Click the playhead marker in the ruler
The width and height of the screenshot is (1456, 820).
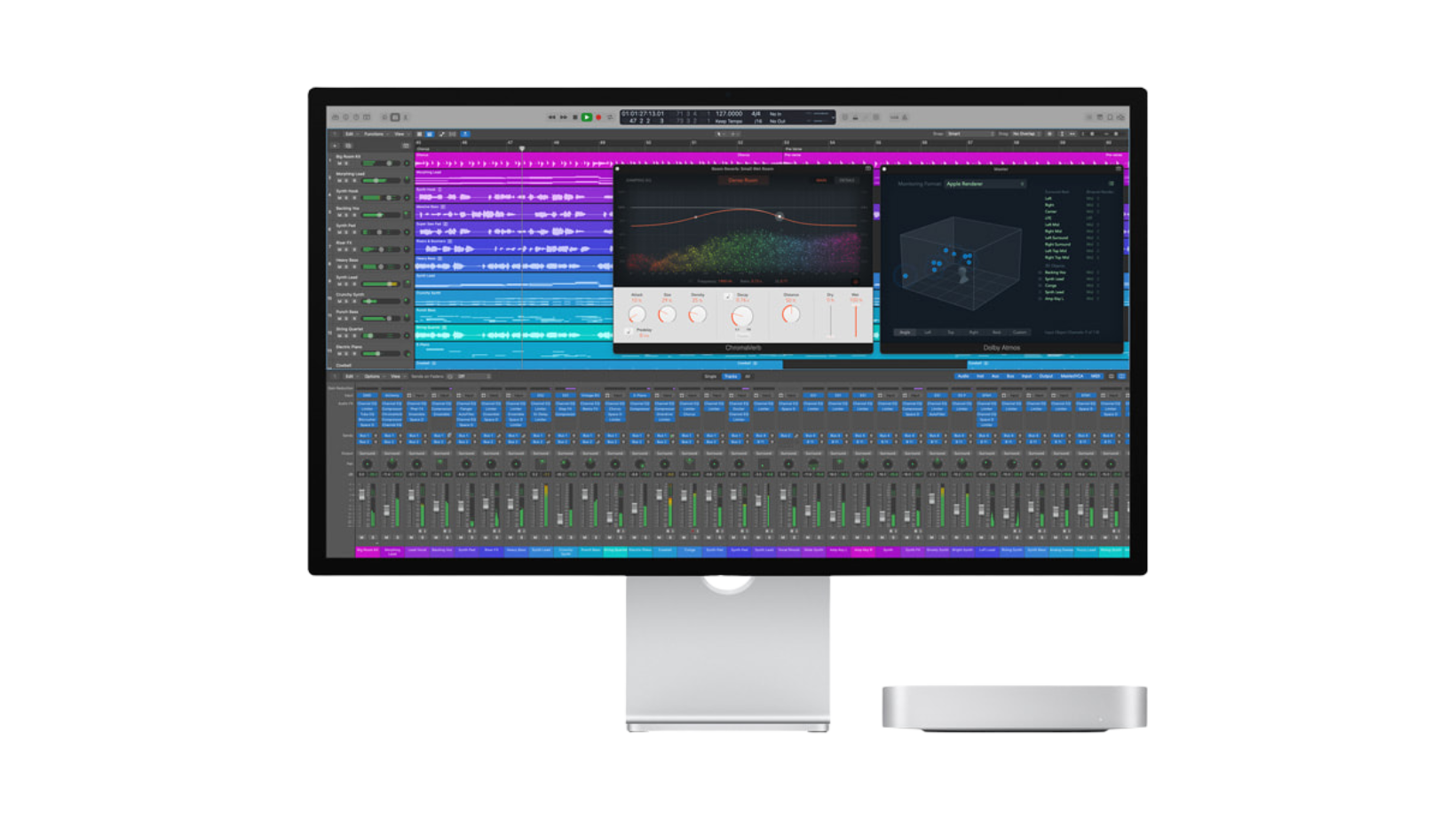pos(522,148)
